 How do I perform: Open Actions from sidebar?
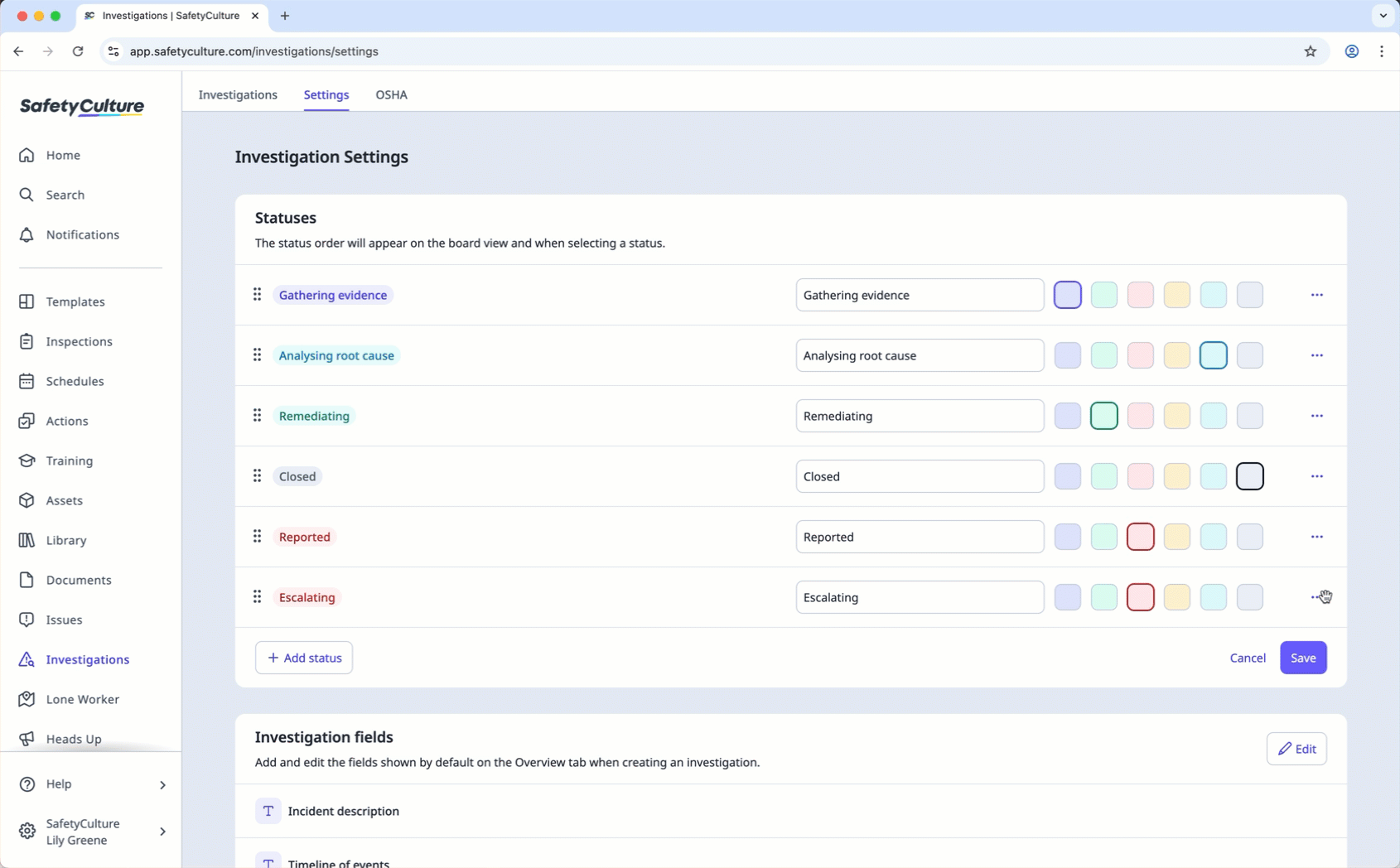pyautogui.click(x=54, y=421)
